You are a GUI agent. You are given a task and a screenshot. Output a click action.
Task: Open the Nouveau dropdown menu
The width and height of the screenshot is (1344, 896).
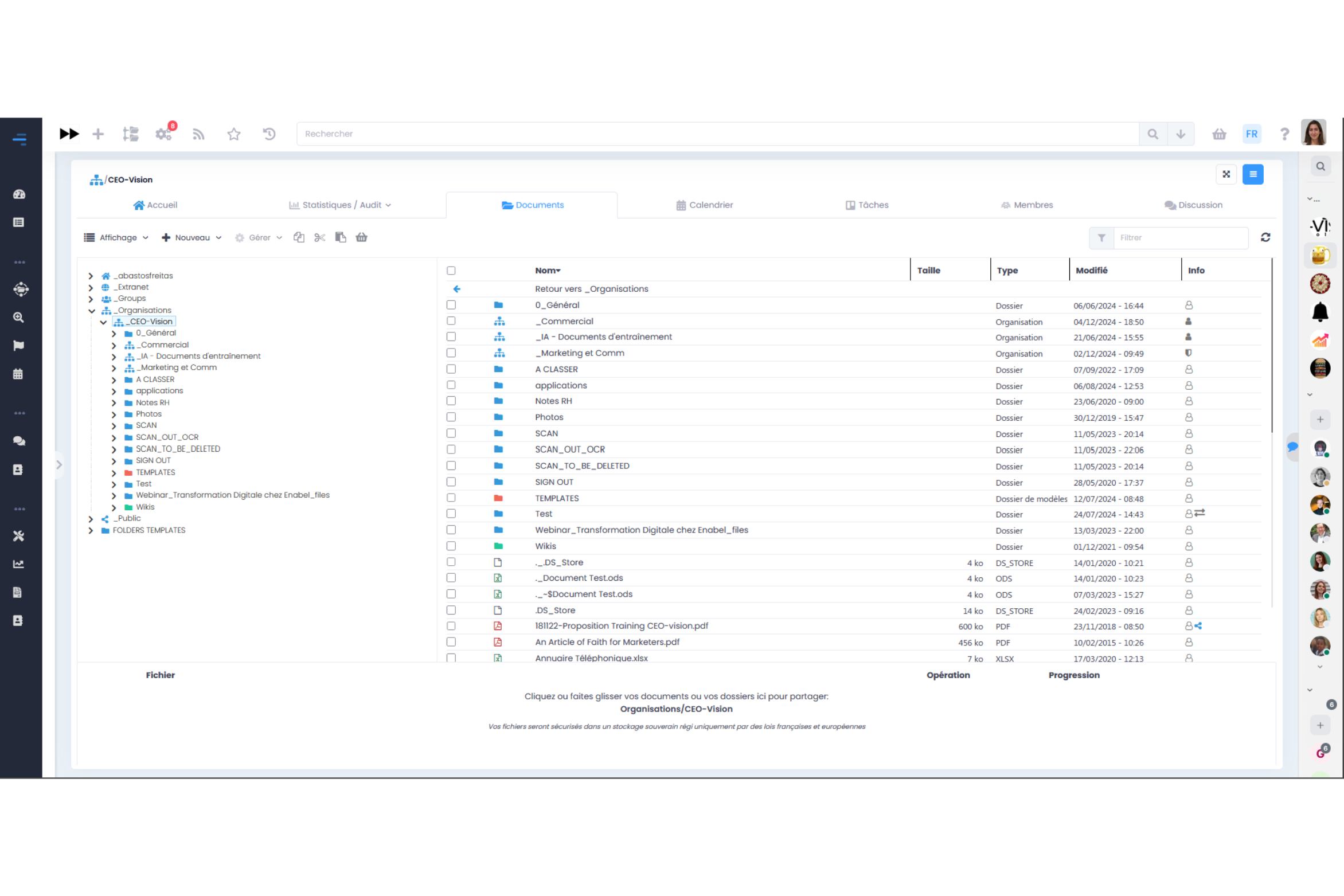[192, 237]
